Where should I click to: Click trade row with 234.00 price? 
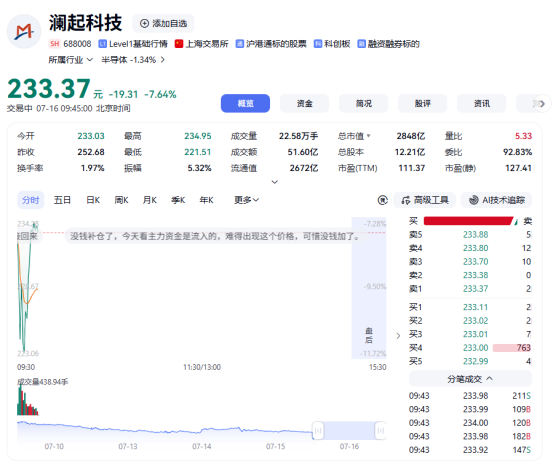pyautogui.click(x=470, y=423)
